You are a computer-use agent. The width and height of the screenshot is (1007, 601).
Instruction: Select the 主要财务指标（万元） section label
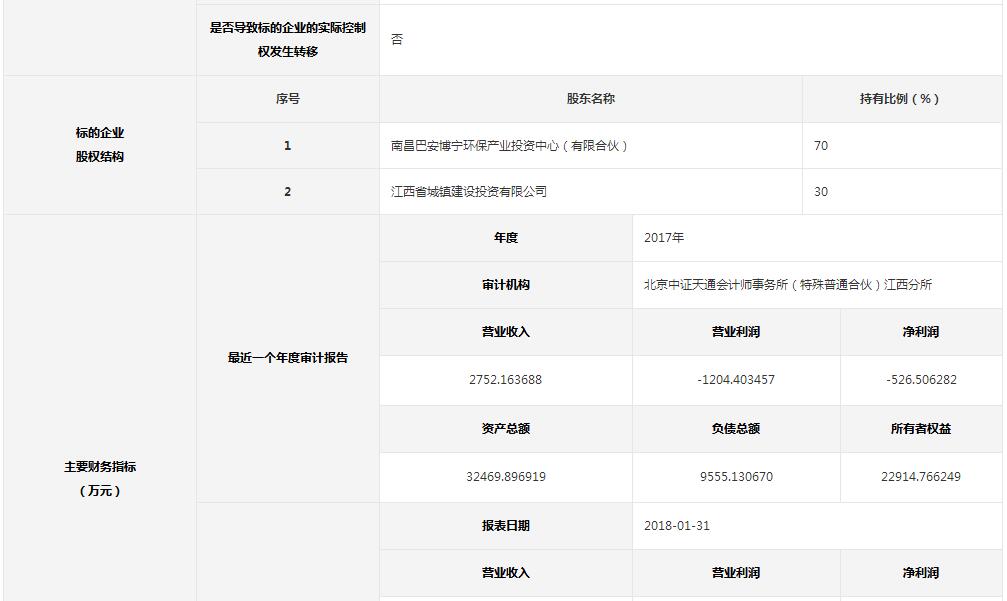click(100, 478)
